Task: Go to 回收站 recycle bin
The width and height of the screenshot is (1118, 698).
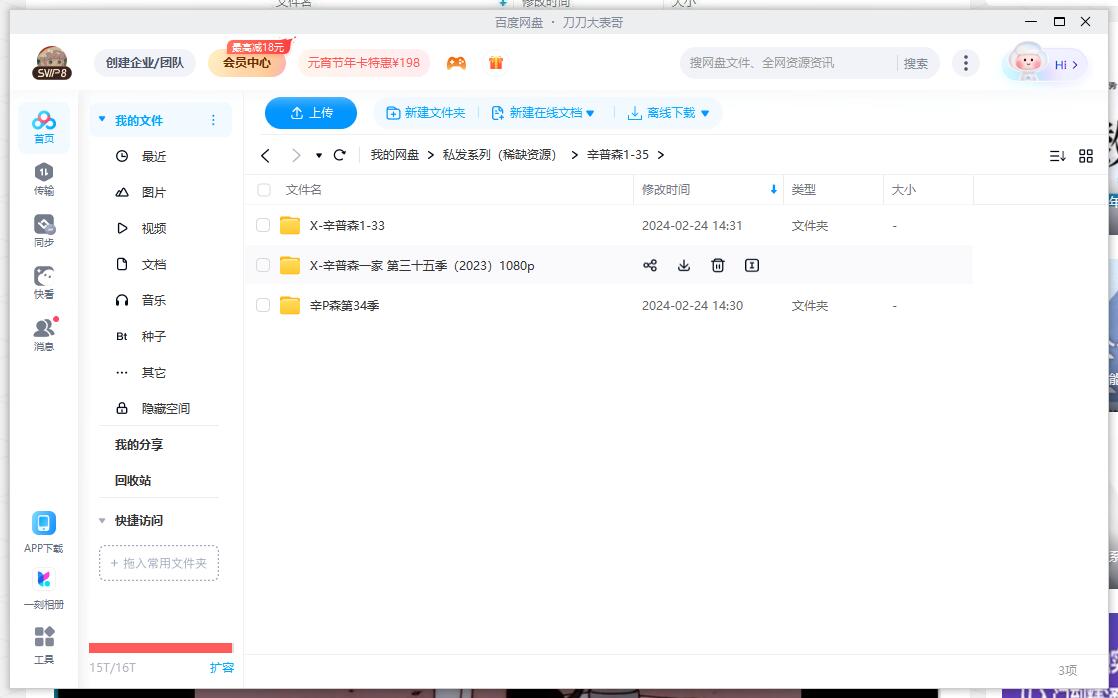Action: point(133,480)
